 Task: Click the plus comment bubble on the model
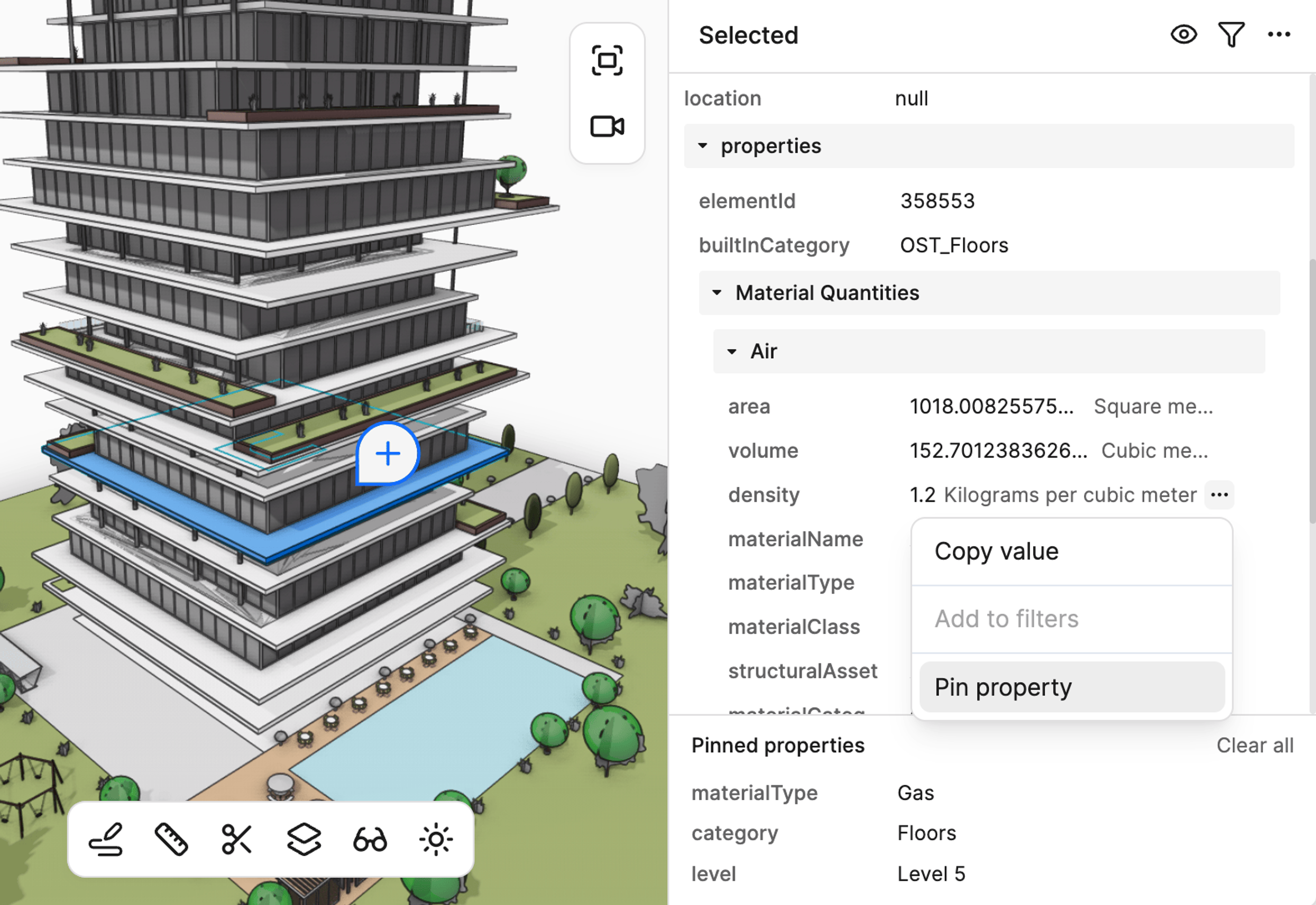click(x=388, y=453)
